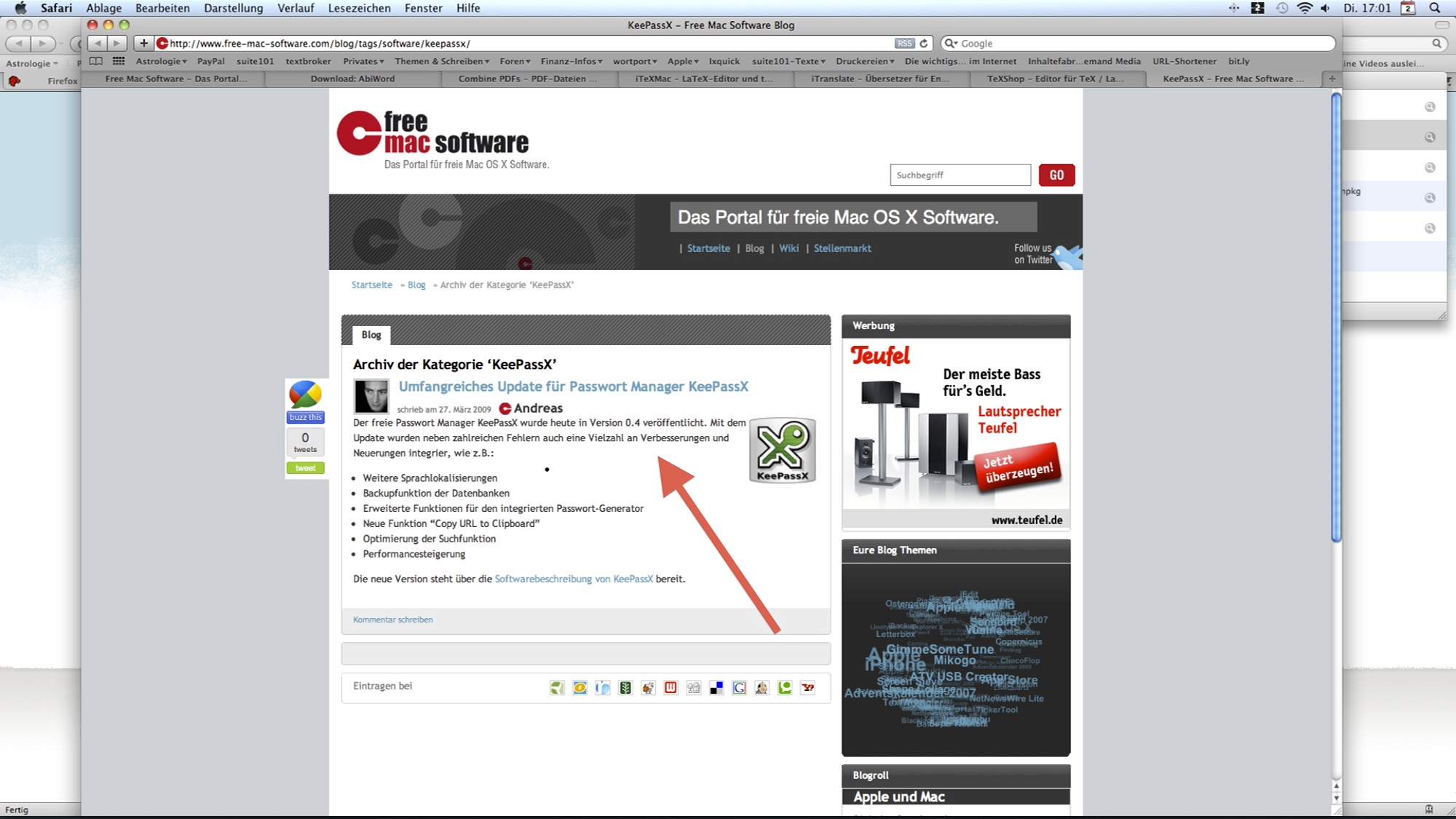Share via the red Webnews W icon
The image size is (1456, 819).
(x=670, y=688)
